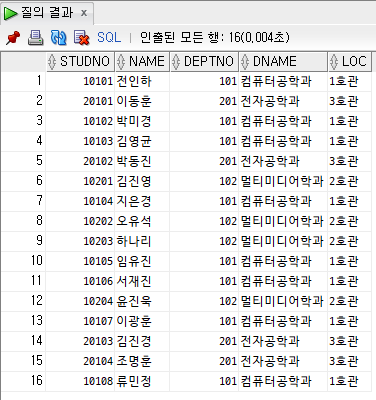Select the name cell 오유석

[x=142, y=221]
